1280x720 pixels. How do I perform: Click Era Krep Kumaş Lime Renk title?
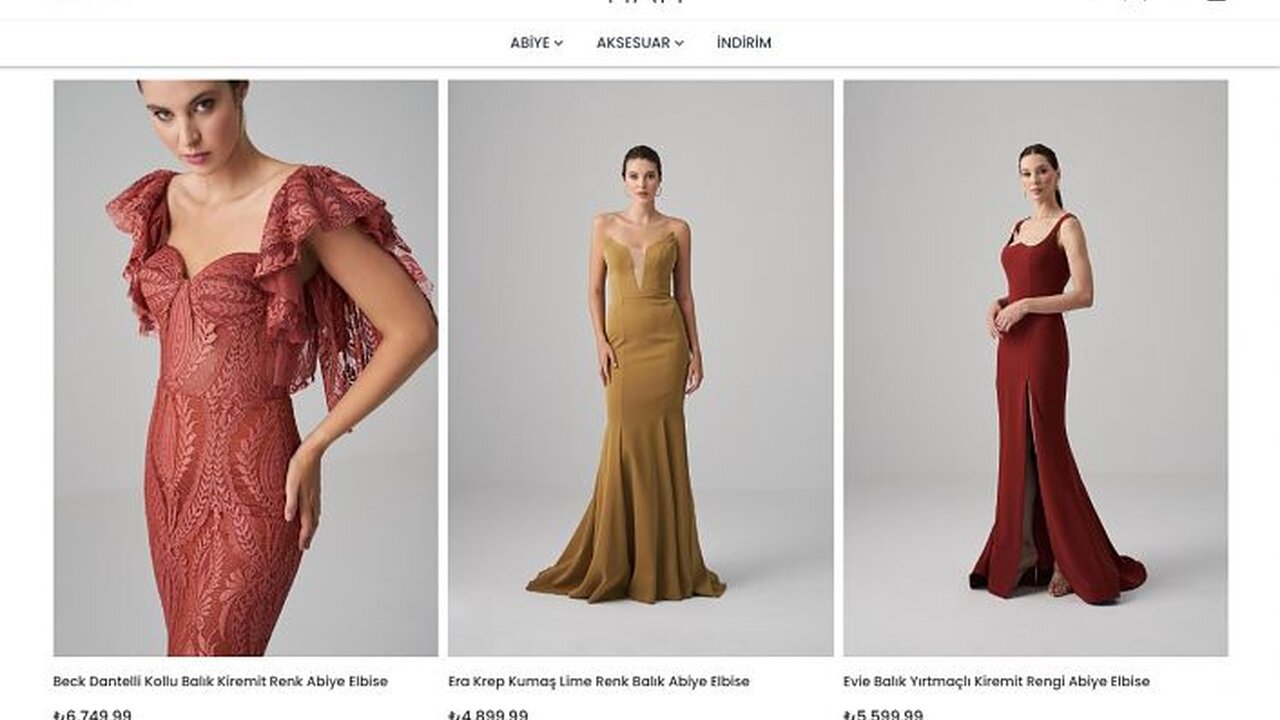point(598,681)
